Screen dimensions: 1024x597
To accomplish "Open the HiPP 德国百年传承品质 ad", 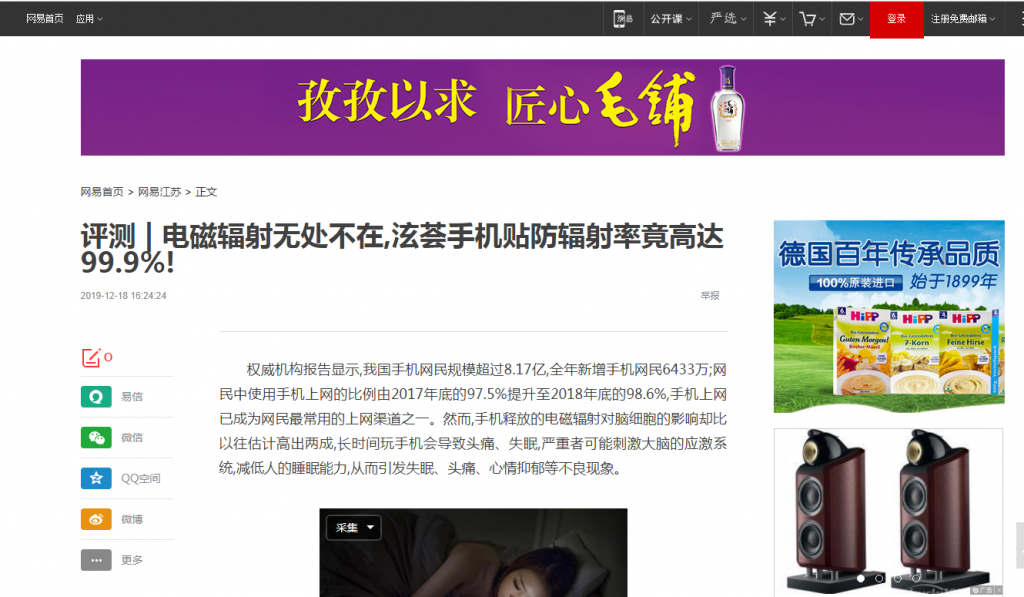I will pos(889,316).
